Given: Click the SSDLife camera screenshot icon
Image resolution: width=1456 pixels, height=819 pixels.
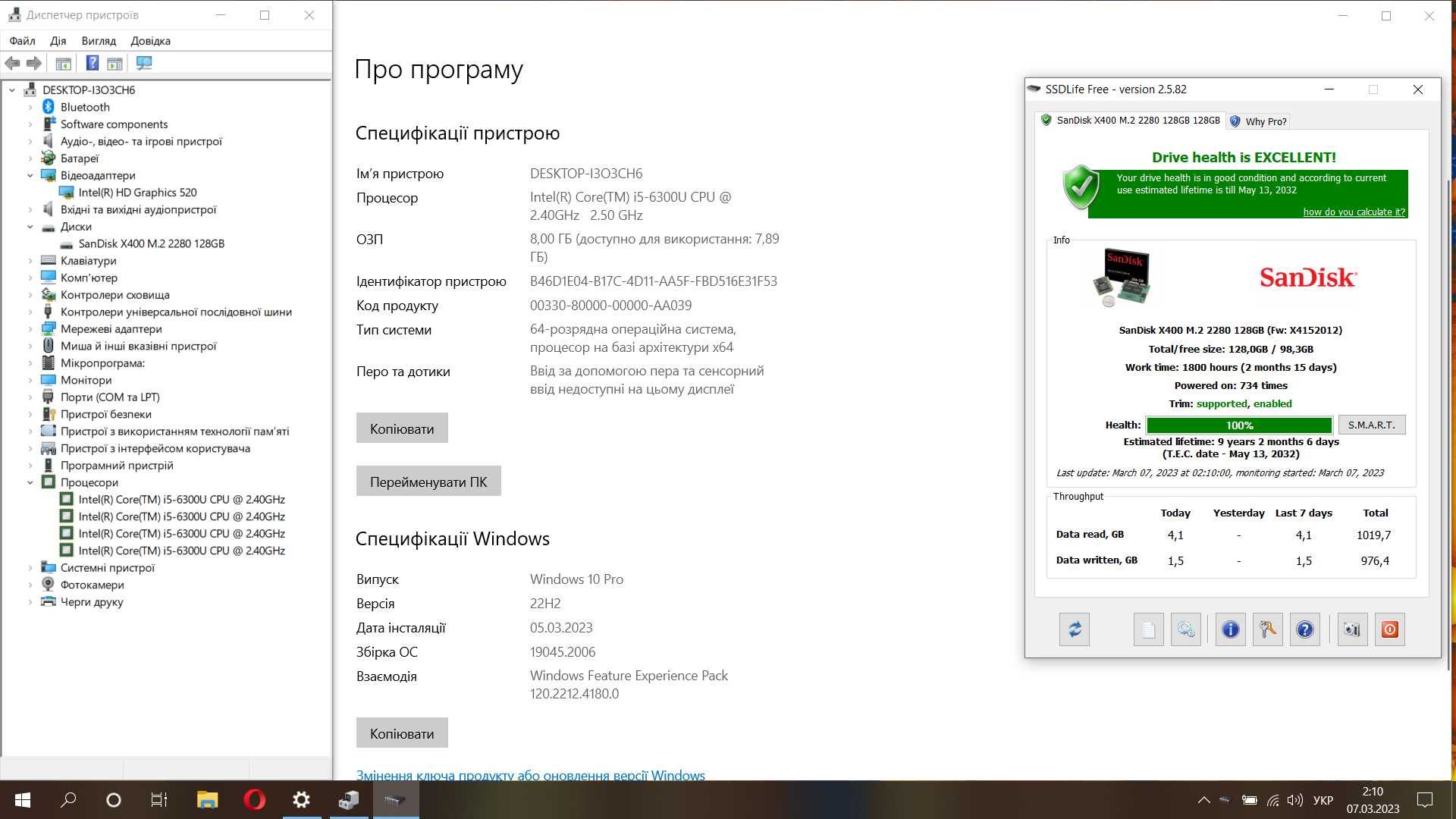Looking at the screenshot, I should 1352,629.
